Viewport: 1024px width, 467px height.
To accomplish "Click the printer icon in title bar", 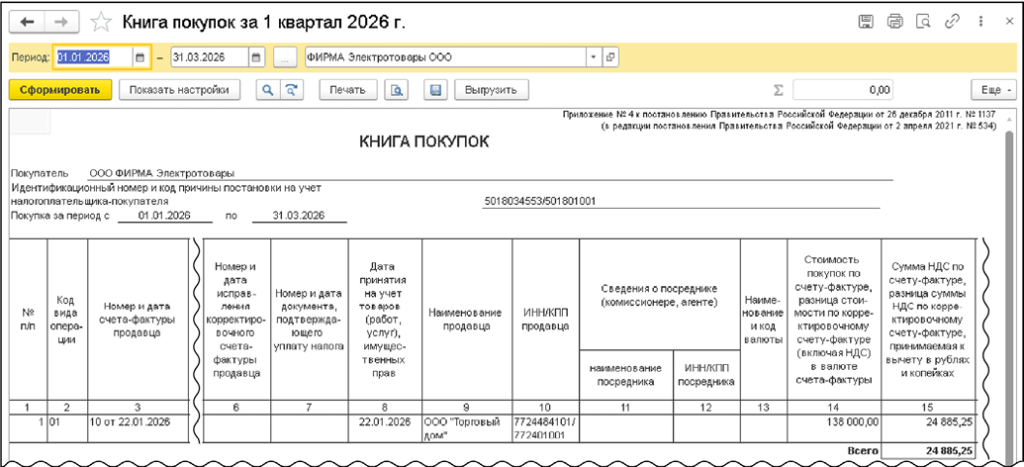I will [895, 21].
